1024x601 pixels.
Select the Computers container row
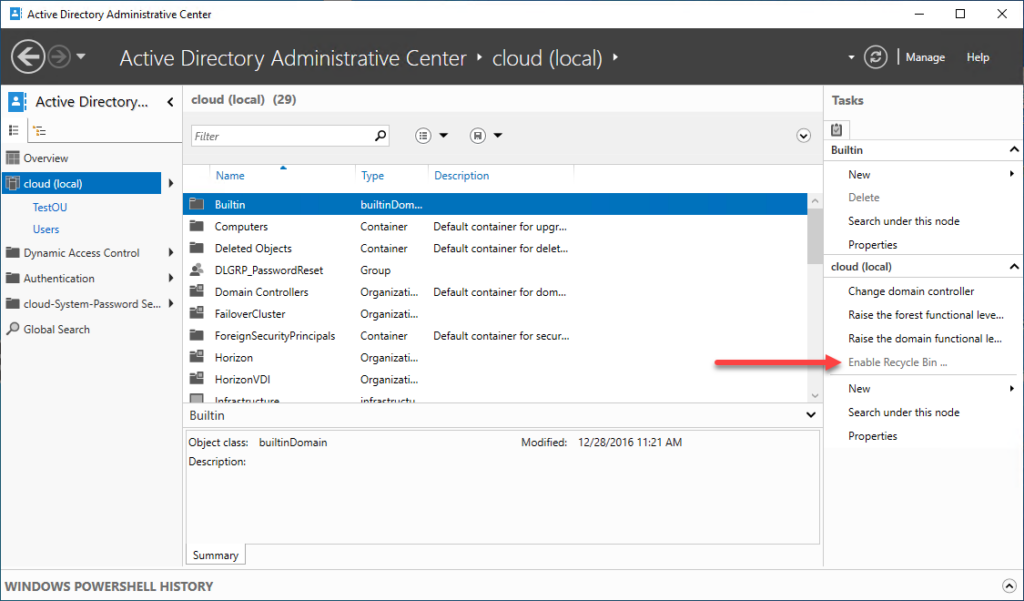click(x=495, y=227)
